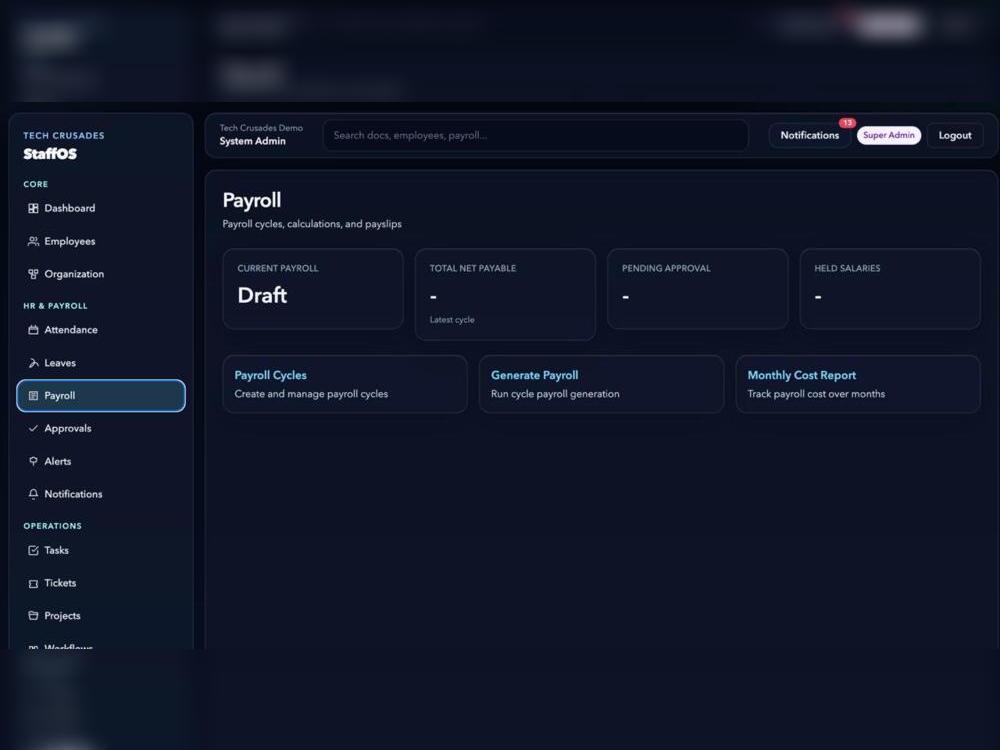This screenshot has height=750, width=1000.
Task: Click the Pending Approval card
Action: pyautogui.click(x=698, y=289)
